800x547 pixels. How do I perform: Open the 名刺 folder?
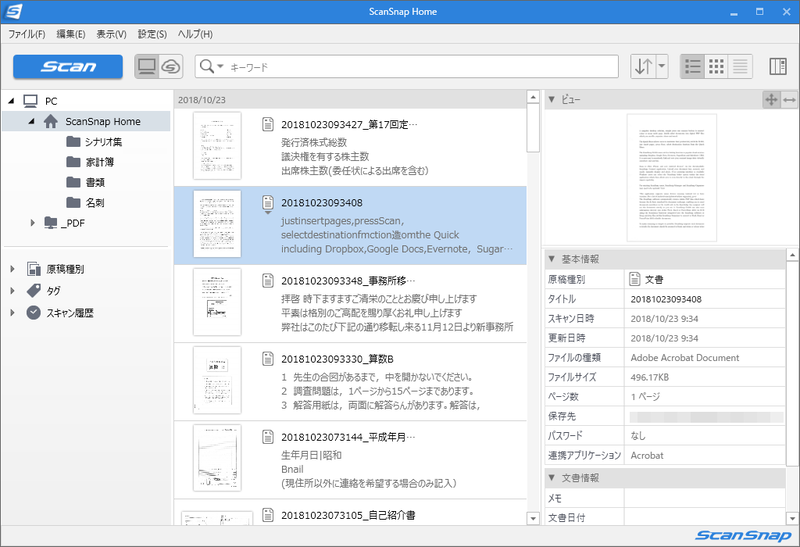tap(85, 203)
